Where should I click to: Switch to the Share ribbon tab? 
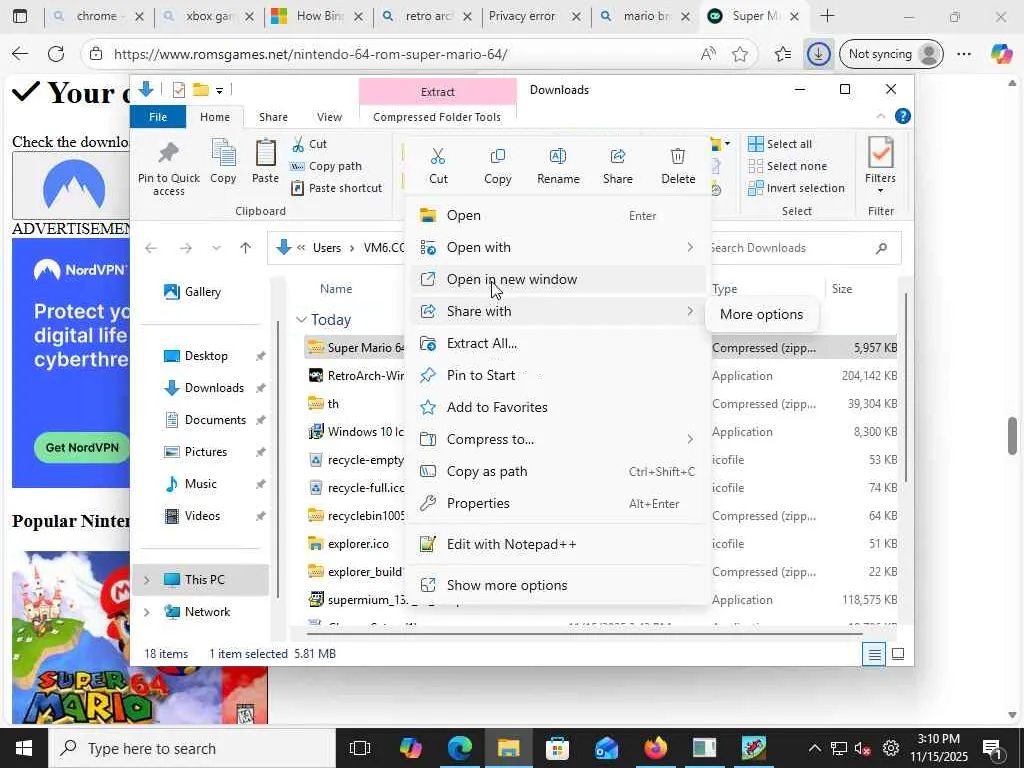coord(273,117)
